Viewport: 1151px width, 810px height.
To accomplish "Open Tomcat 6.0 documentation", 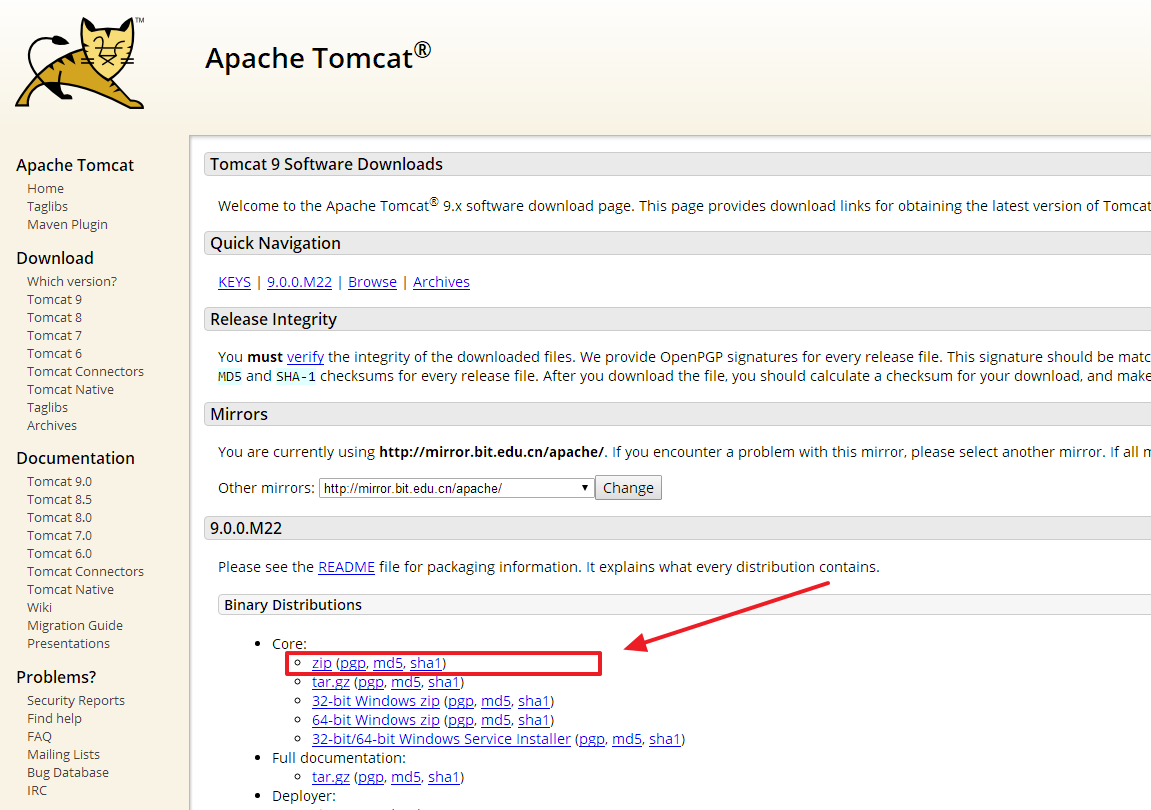I will click(x=59, y=554).
